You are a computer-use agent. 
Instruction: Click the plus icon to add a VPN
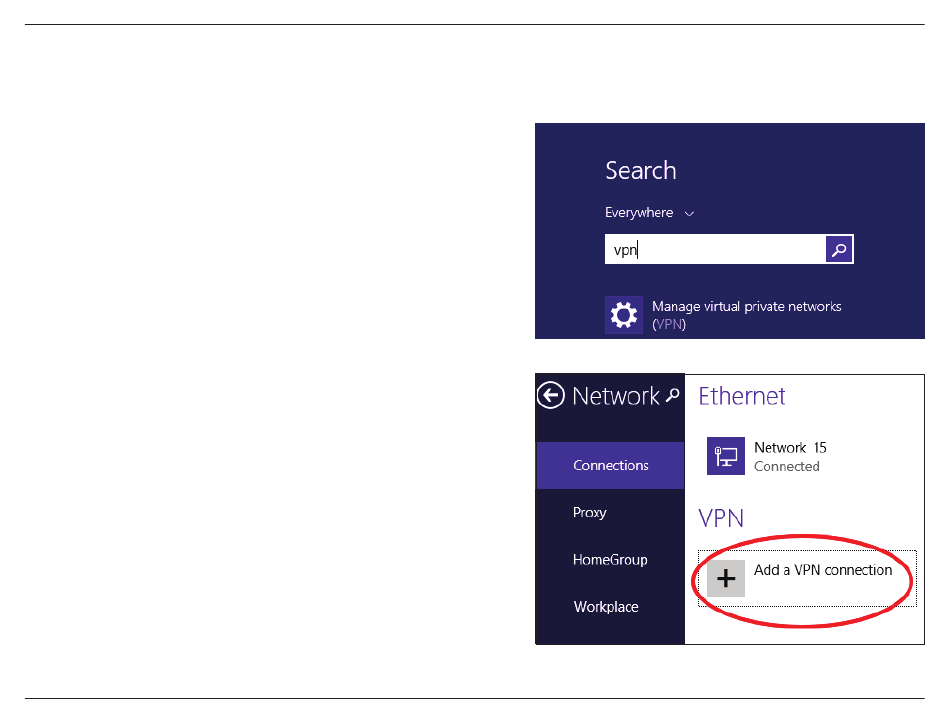point(726,579)
